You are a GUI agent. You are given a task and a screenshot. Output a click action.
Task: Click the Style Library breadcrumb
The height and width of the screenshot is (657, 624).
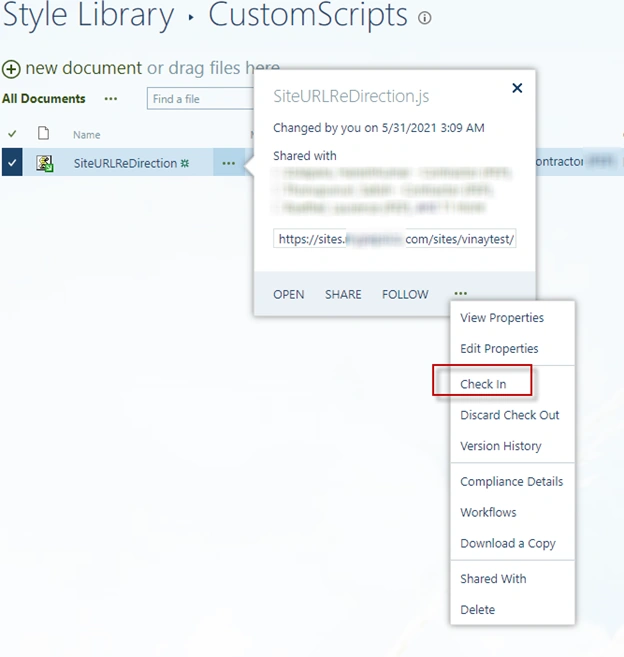tap(88, 16)
